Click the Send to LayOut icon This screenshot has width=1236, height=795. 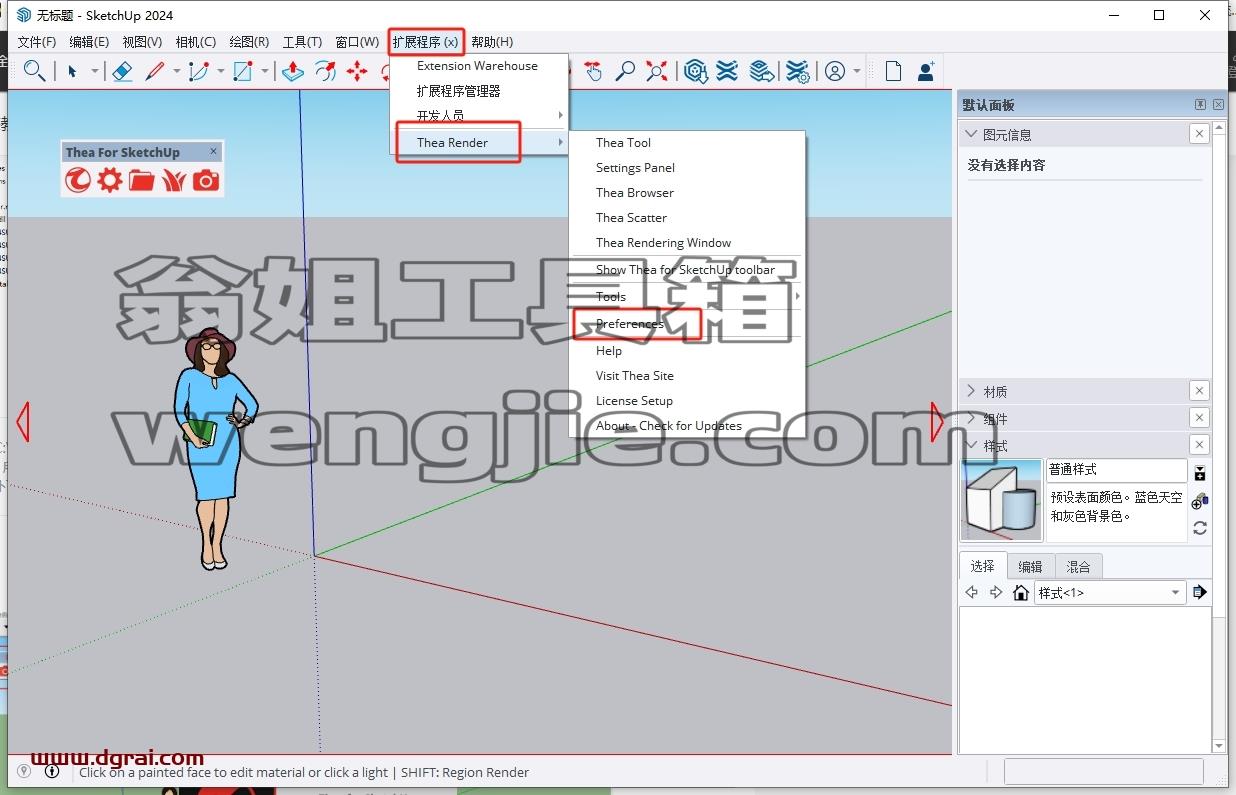762,71
